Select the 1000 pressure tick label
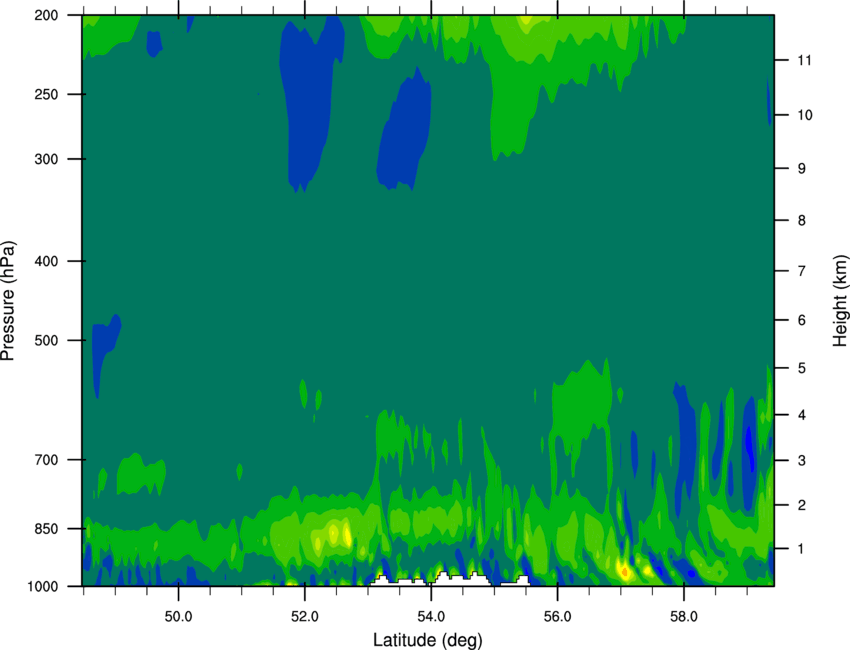 pyautogui.click(x=42, y=586)
